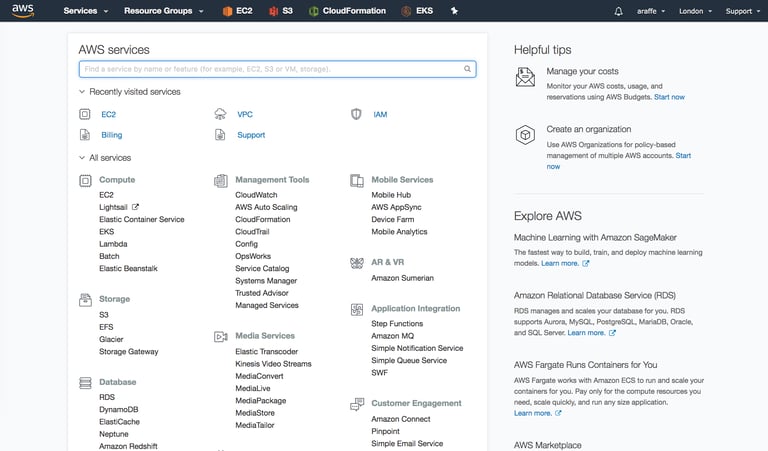The height and width of the screenshot is (451, 768).
Task: Click the search magnifier icon in the service search box
Action: (467, 70)
